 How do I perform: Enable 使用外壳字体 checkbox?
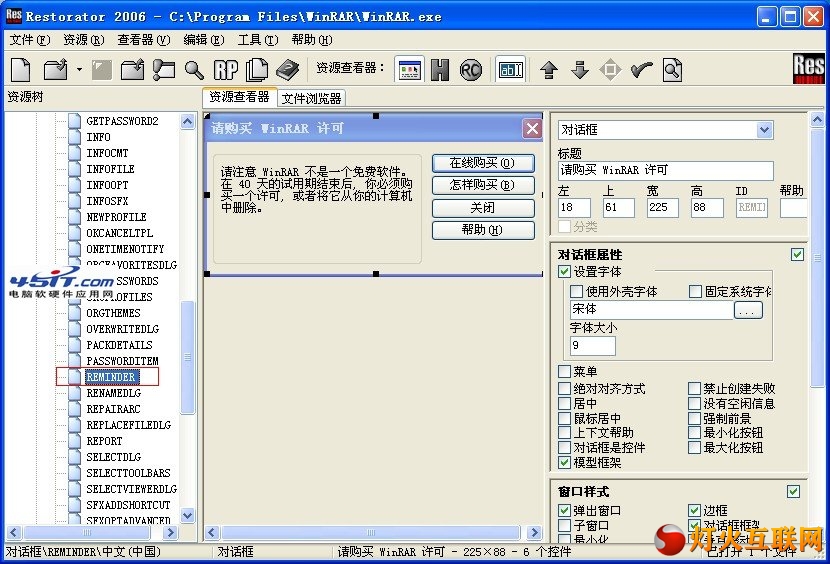(576, 291)
